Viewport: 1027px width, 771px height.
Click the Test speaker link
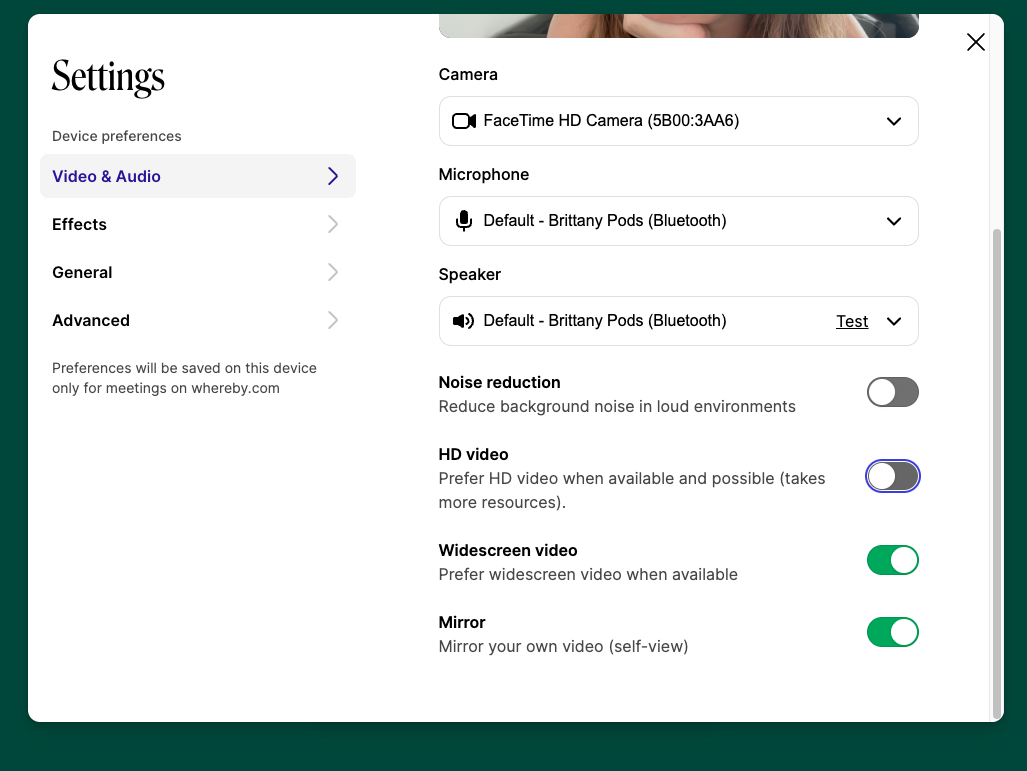(x=852, y=321)
